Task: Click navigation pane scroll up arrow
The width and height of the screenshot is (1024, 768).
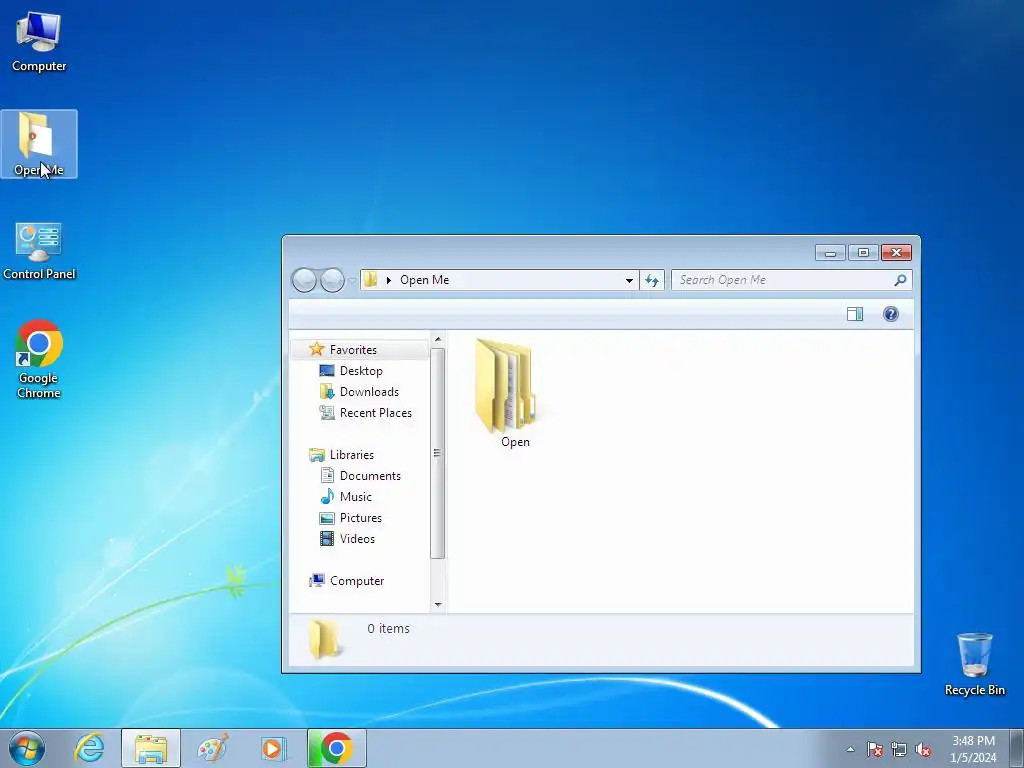Action: tap(438, 340)
